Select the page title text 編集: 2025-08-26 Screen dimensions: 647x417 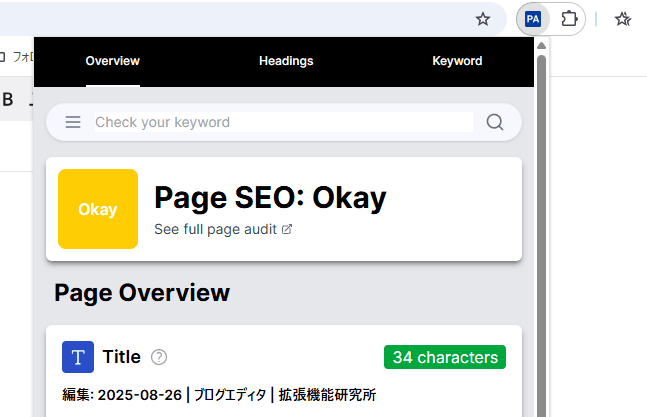click(122, 395)
